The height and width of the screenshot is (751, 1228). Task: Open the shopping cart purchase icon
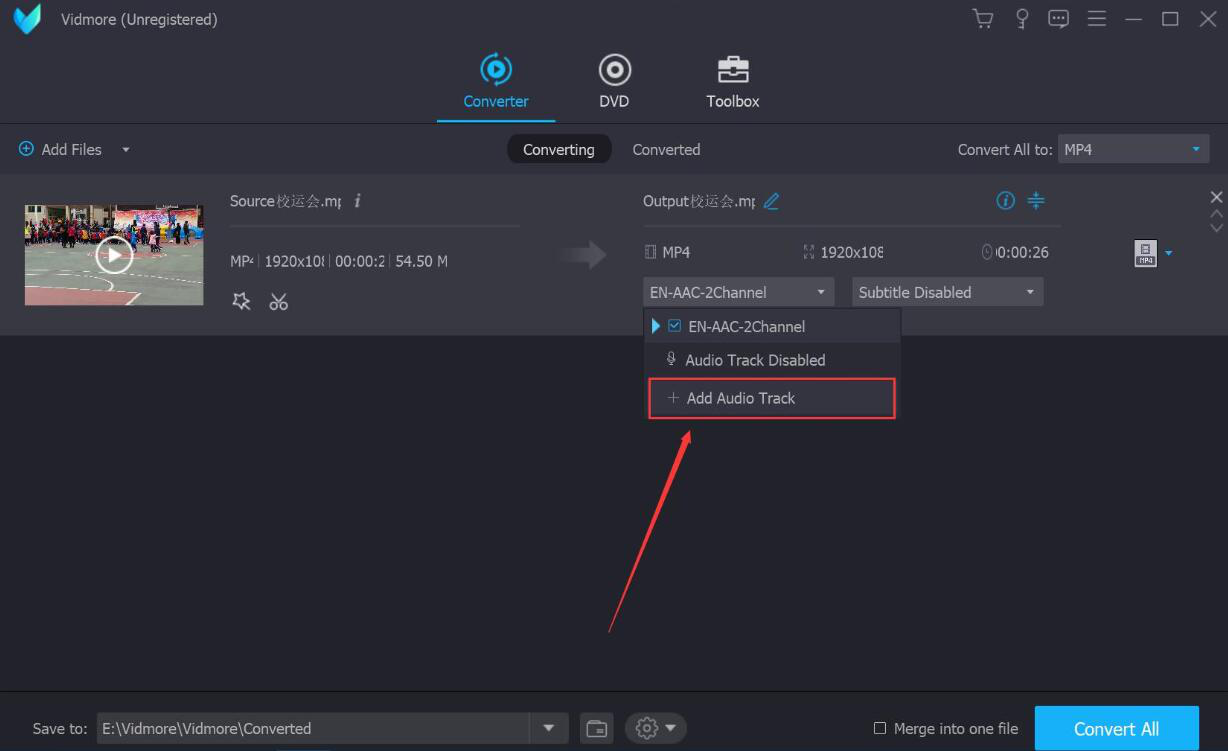pos(983,19)
